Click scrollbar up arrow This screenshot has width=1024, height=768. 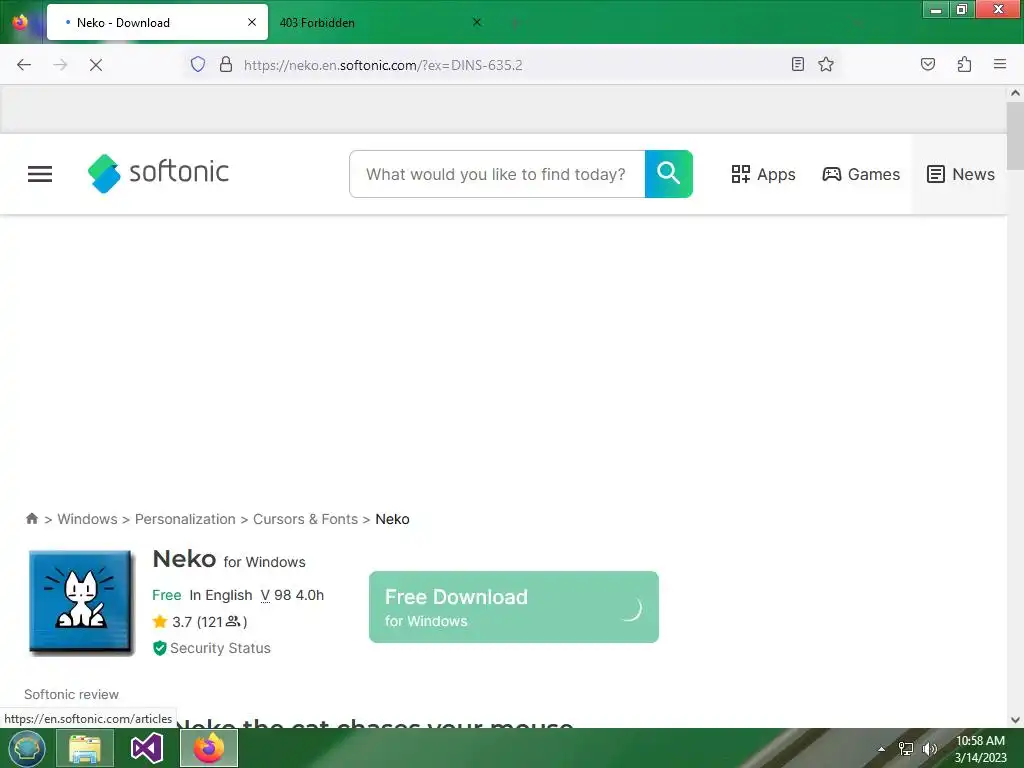[1015, 93]
